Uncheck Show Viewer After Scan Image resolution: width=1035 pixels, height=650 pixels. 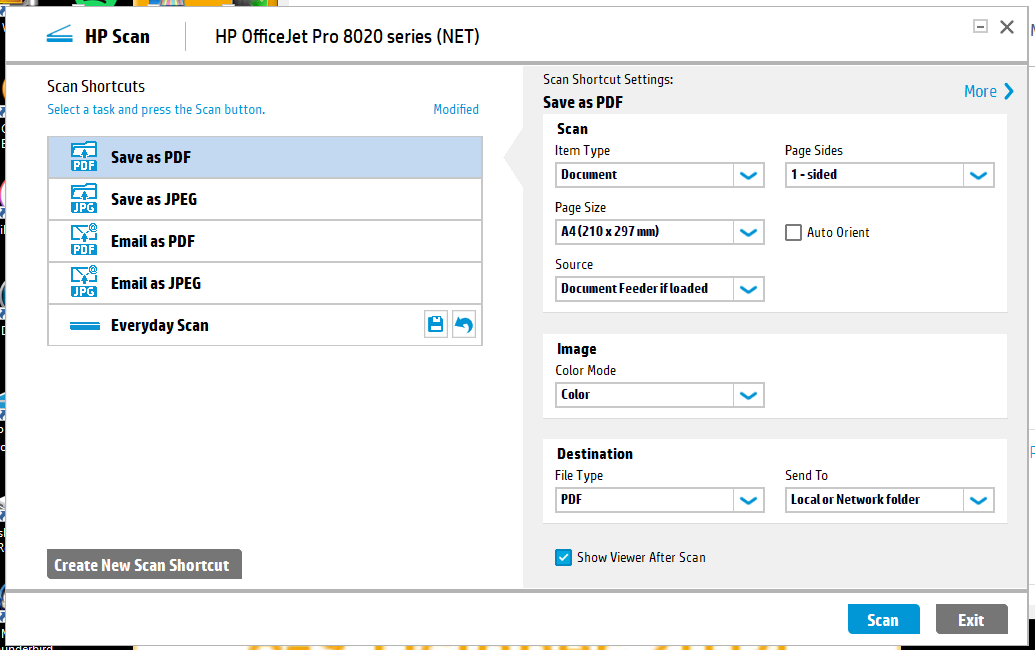pos(563,557)
